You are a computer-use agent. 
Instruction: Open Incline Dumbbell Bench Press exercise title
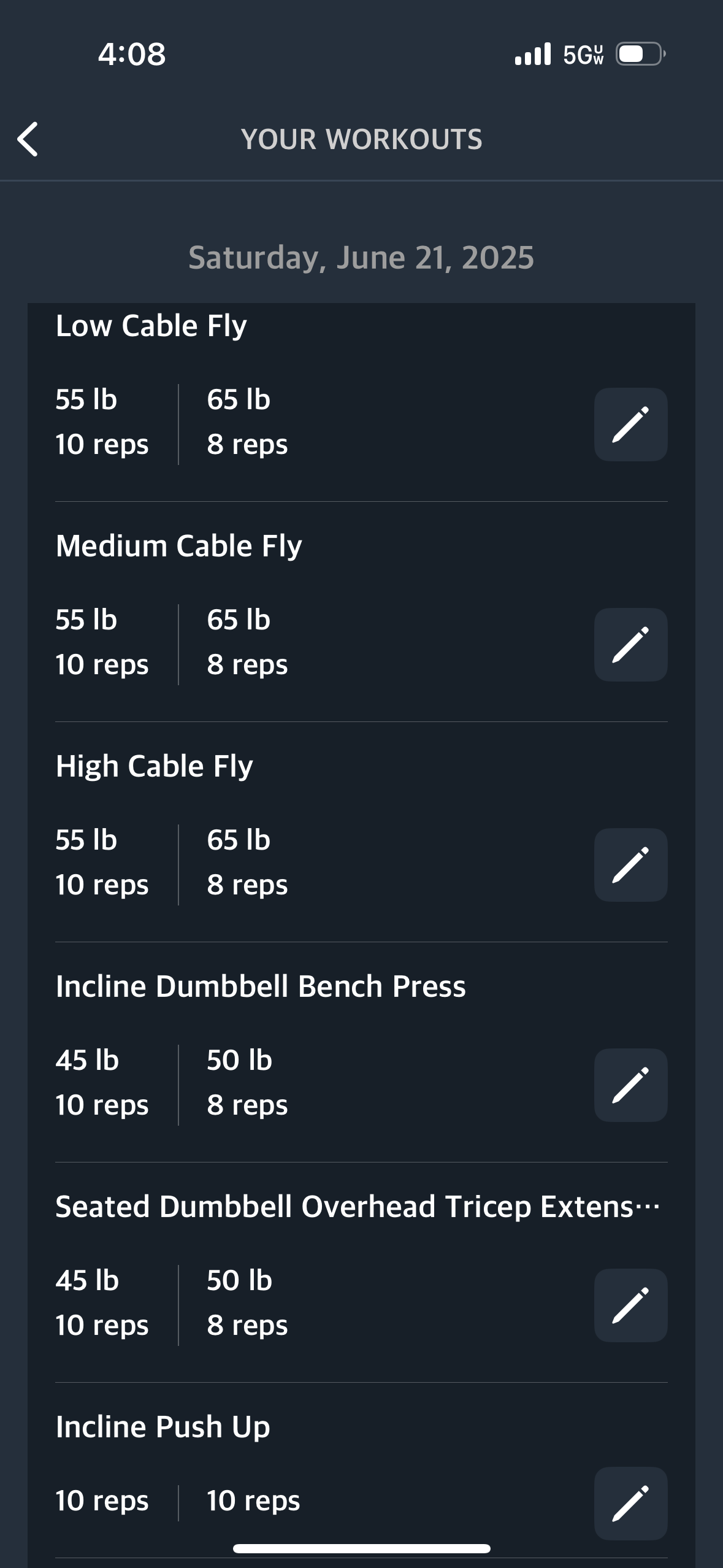(261, 986)
